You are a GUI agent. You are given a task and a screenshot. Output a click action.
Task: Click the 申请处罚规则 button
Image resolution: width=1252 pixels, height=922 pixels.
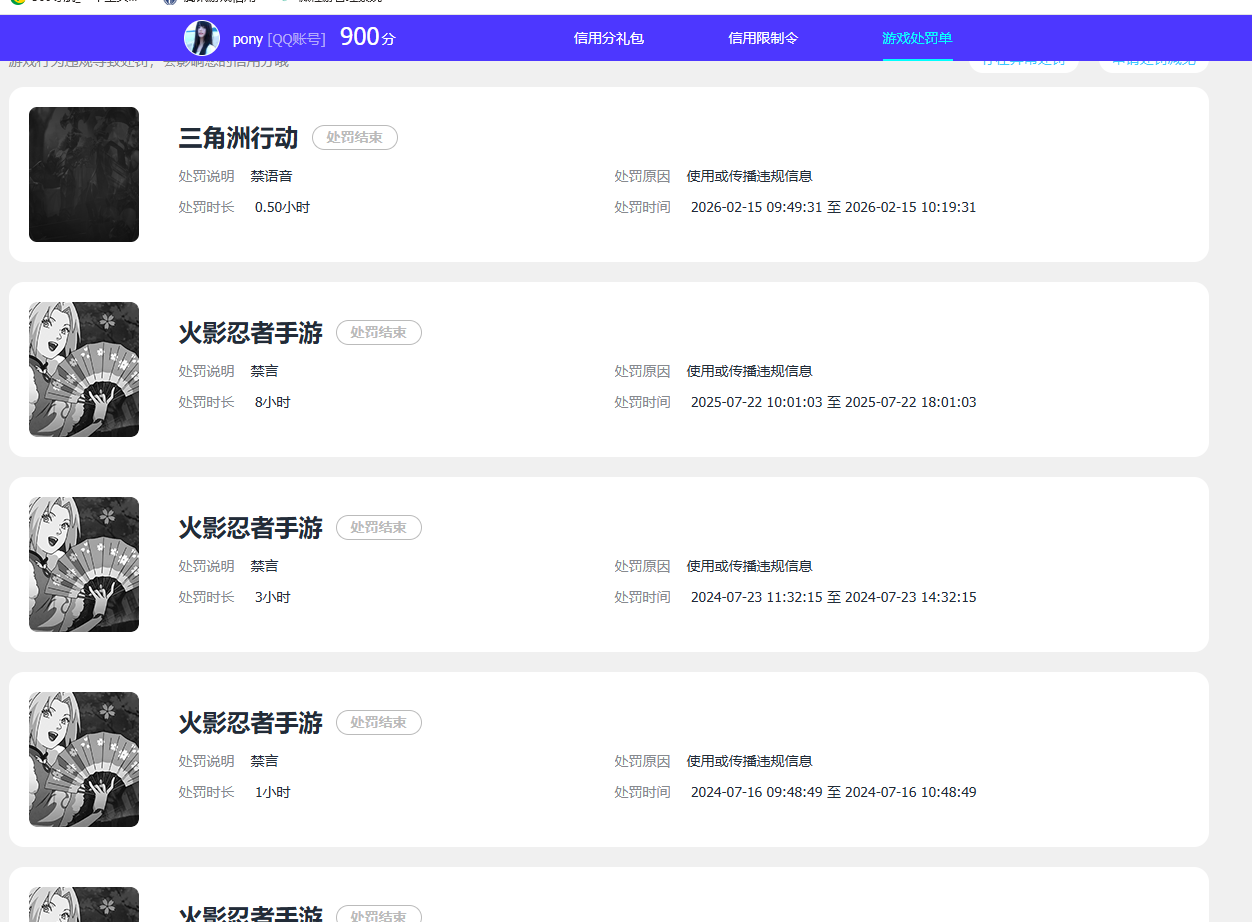[x=1153, y=60]
